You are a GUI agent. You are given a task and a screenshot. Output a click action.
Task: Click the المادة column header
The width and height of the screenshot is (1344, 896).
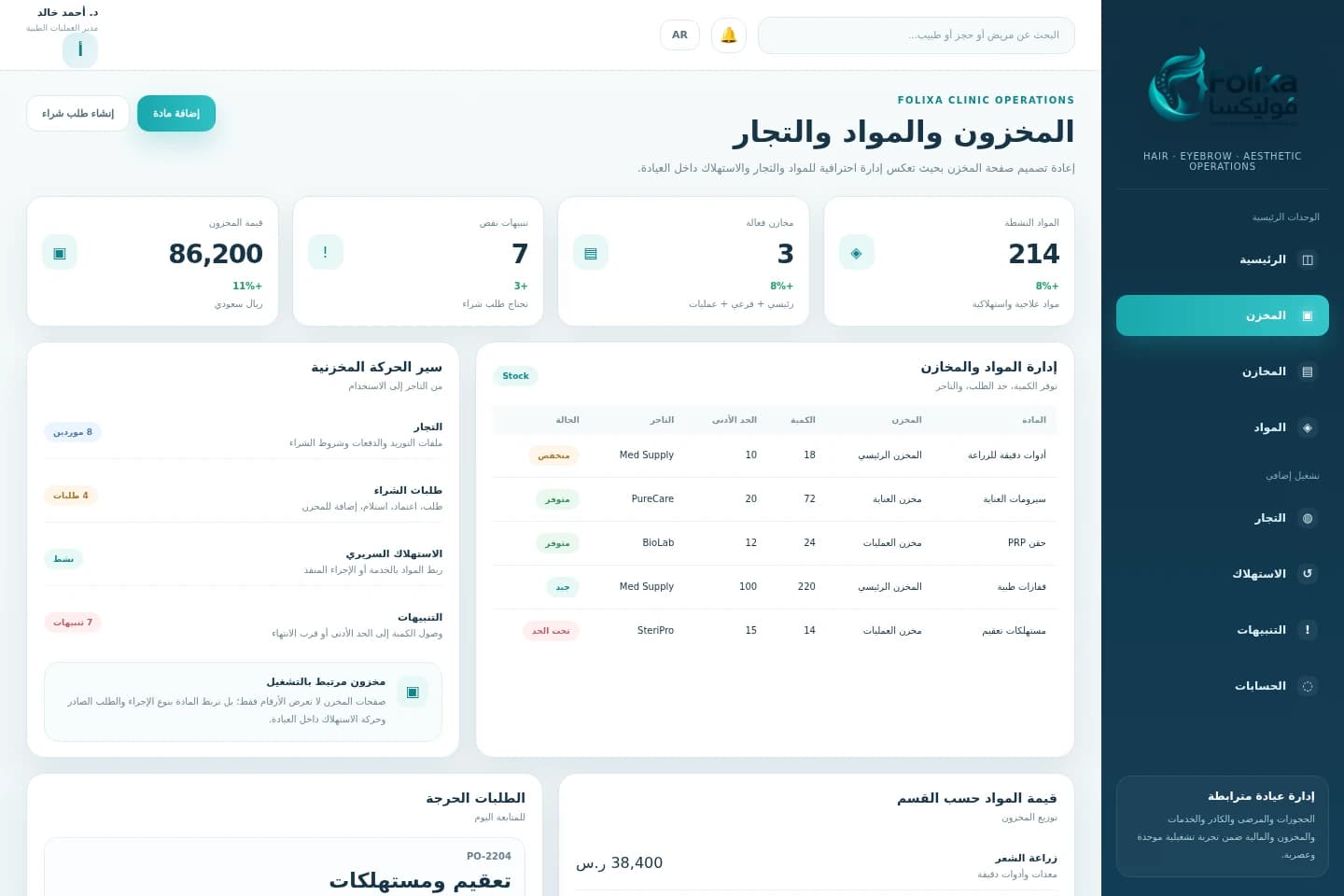coord(1034,420)
